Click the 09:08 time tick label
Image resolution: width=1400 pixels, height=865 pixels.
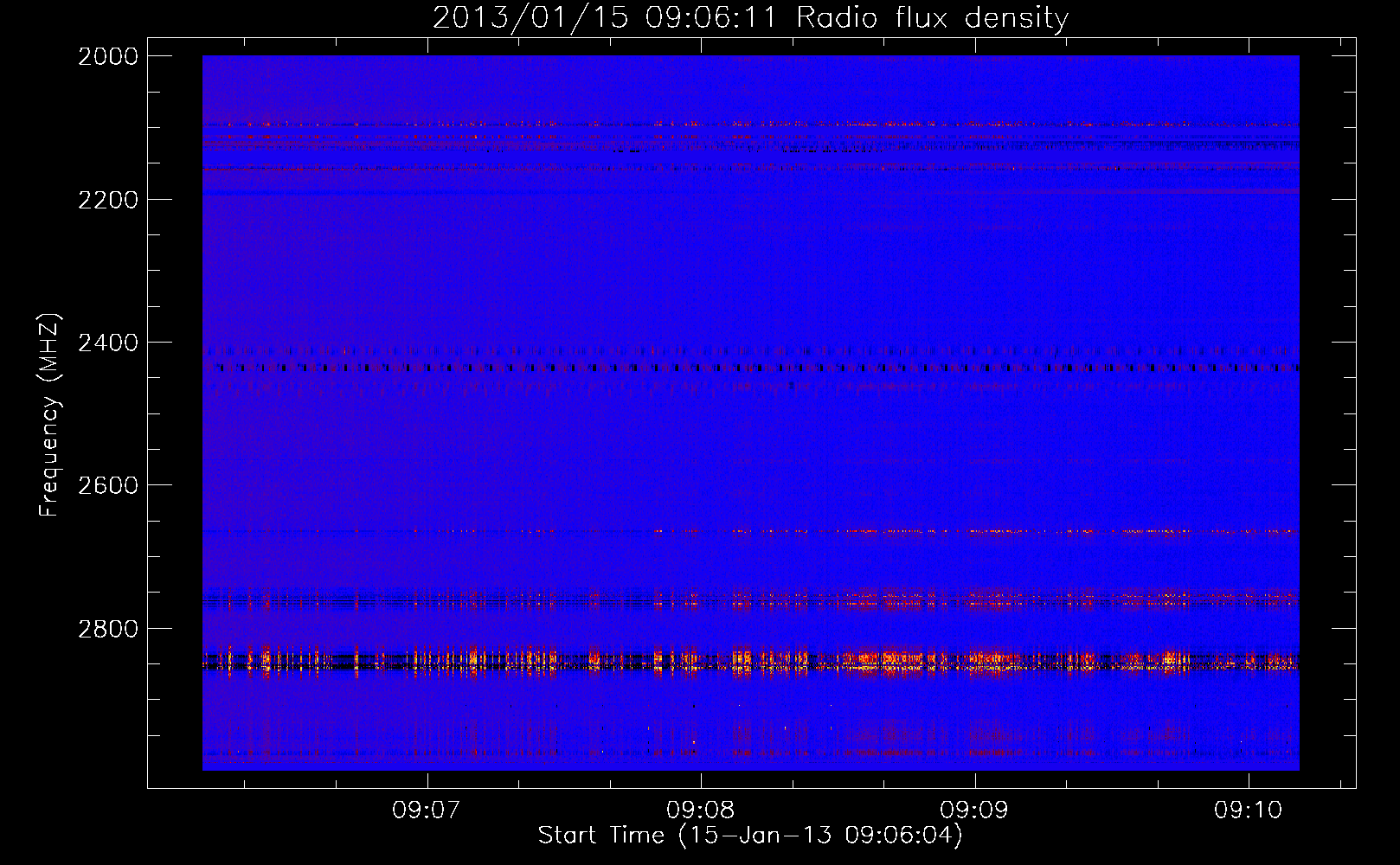point(700,810)
